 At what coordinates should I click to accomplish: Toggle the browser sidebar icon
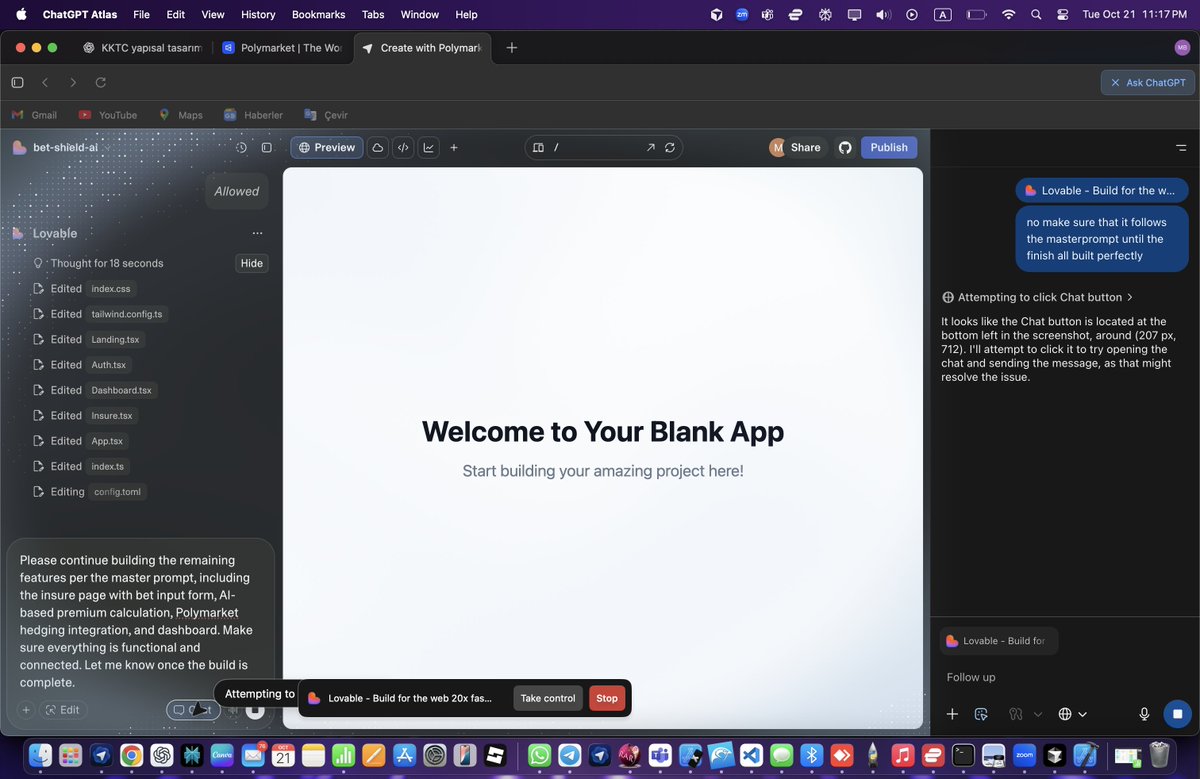[17, 82]
